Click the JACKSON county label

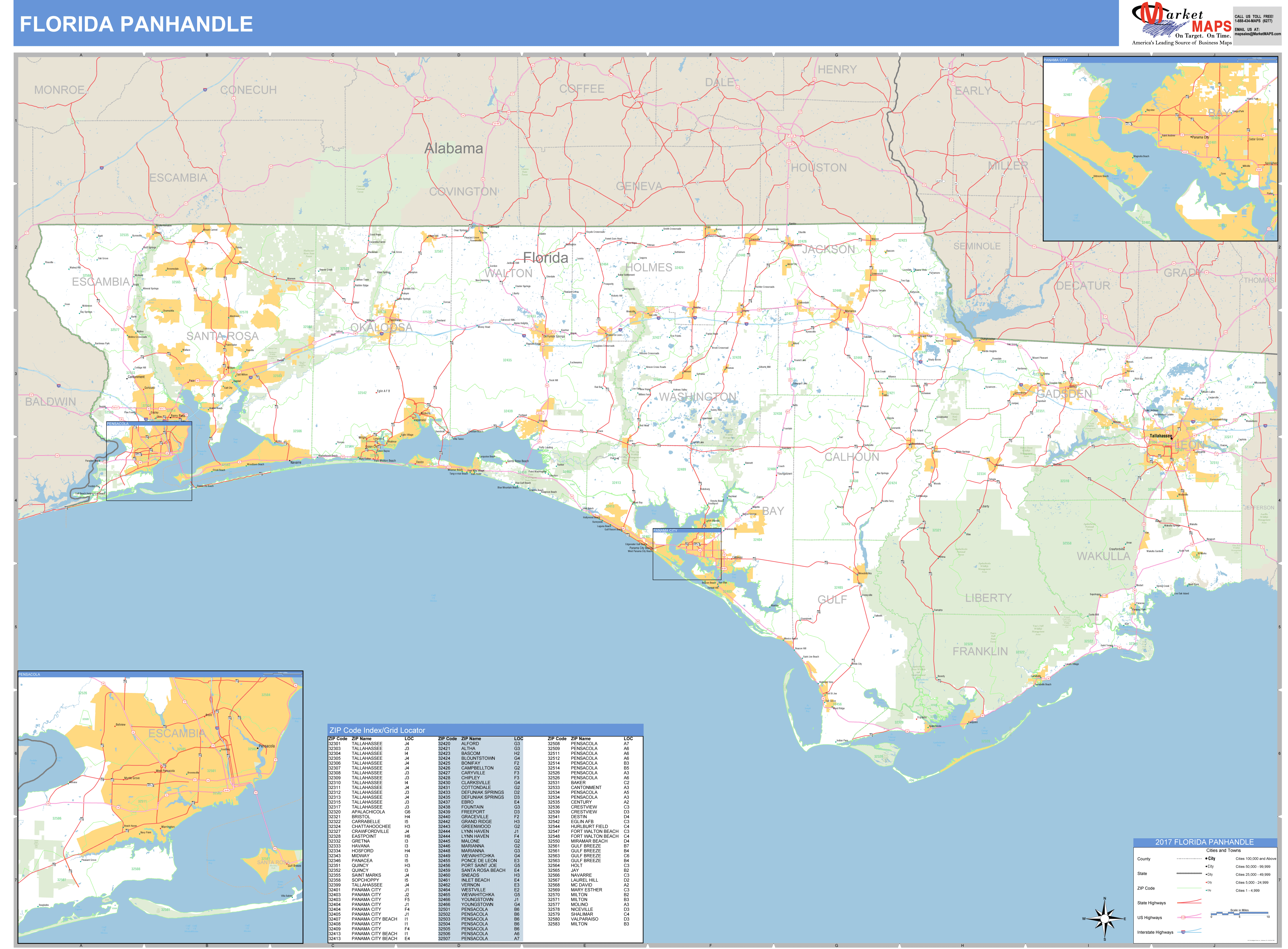tap(828, 249)
